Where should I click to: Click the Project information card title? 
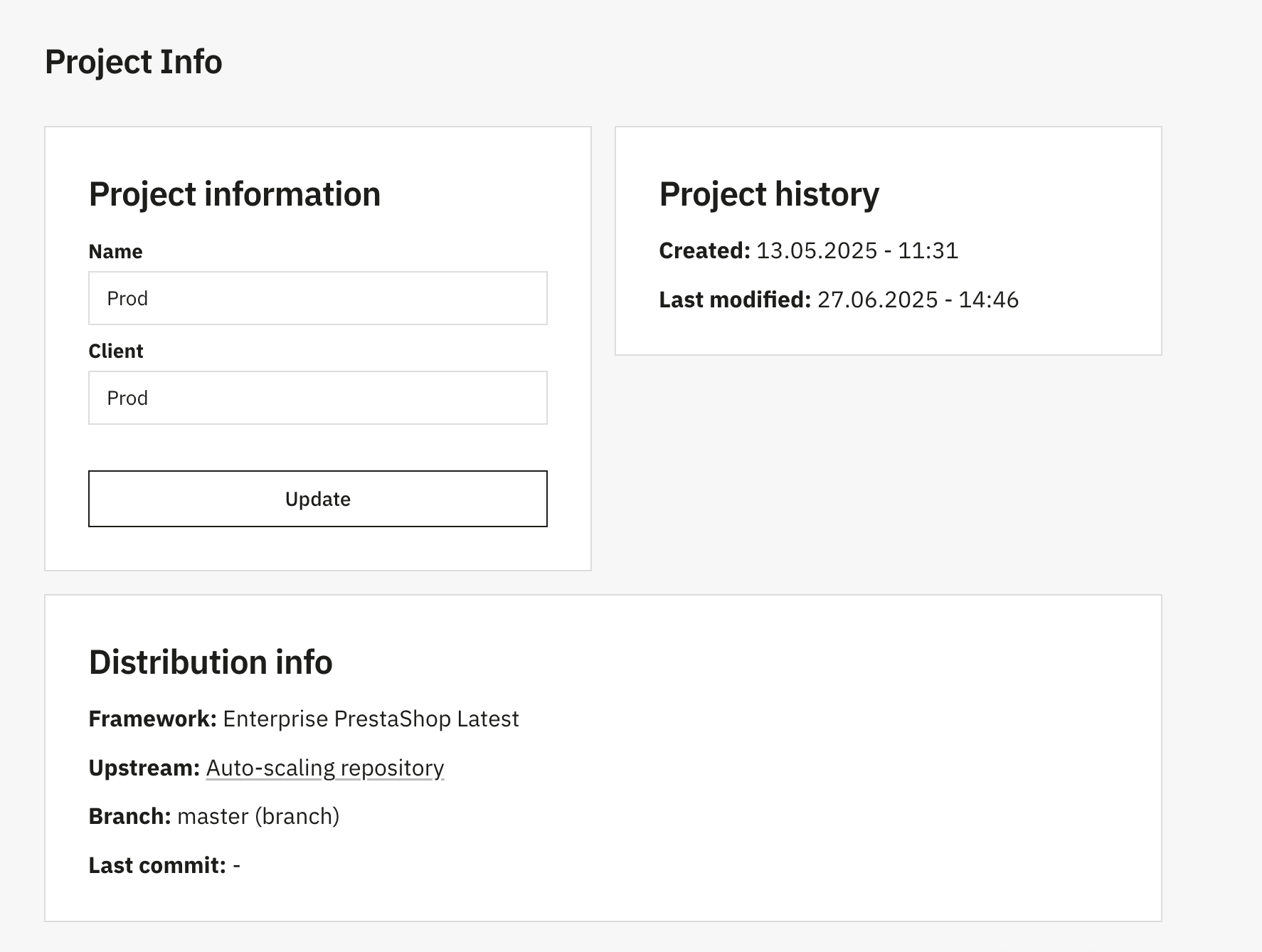coord(234,194)
